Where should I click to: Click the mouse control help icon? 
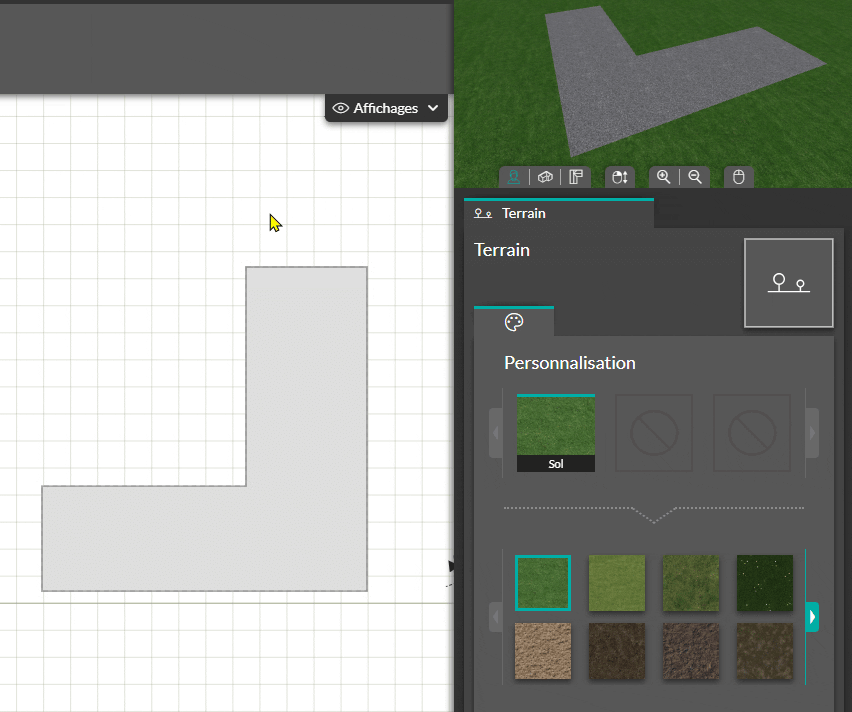tap(738, 177)
